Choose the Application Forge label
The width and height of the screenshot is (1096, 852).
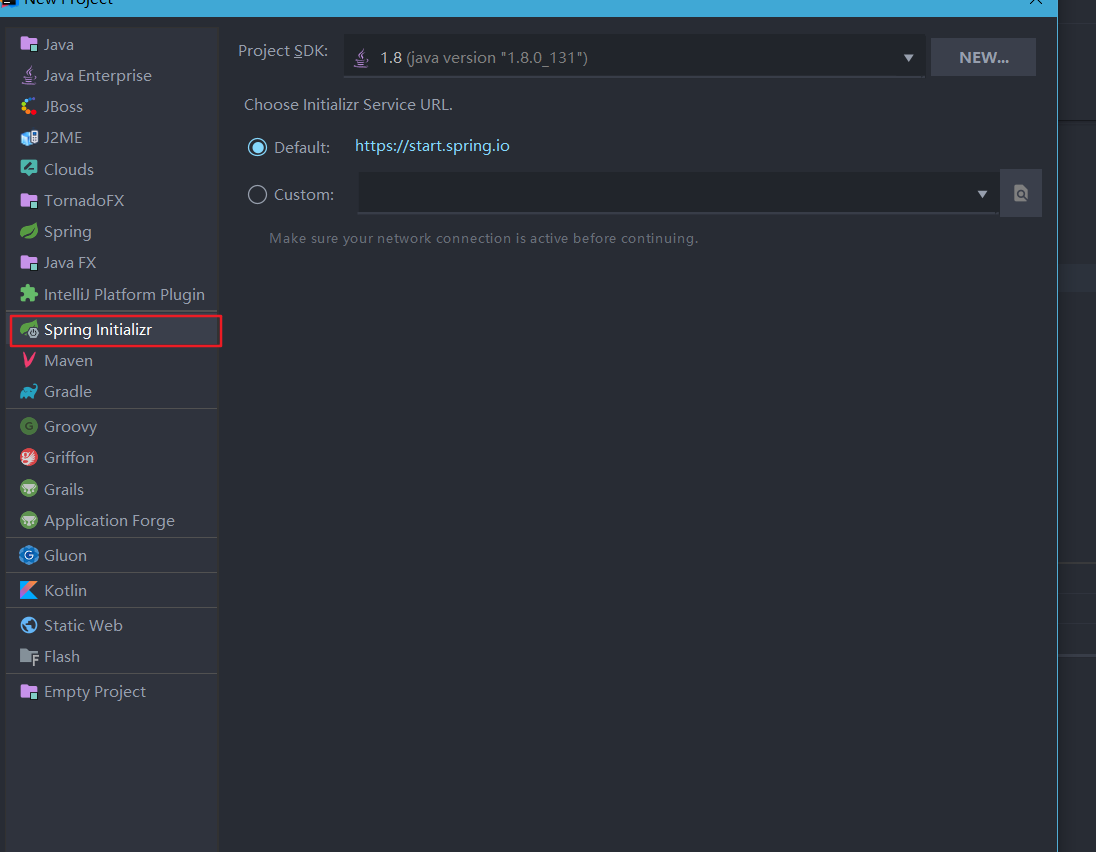tap(109, 521)
